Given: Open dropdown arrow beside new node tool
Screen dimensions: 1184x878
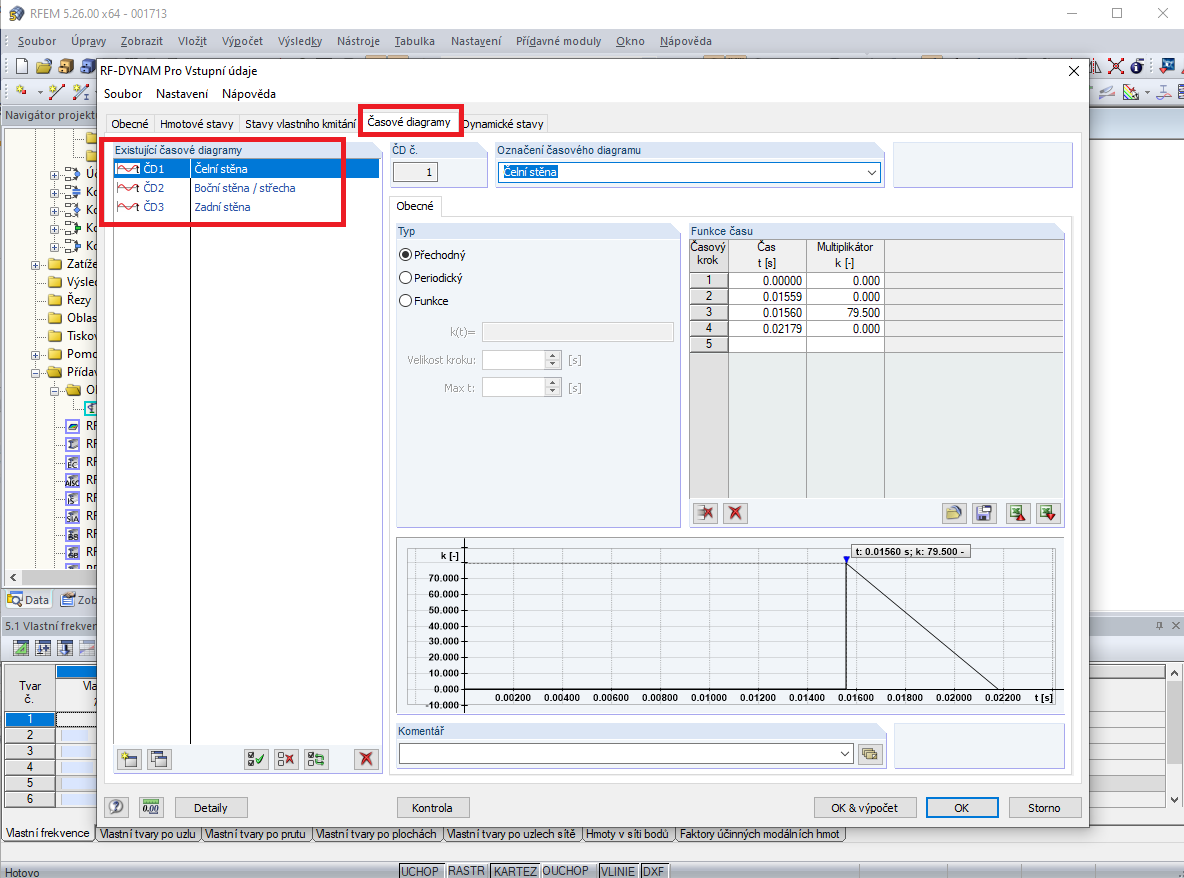Looking at the screenshot, I should 40,92.
